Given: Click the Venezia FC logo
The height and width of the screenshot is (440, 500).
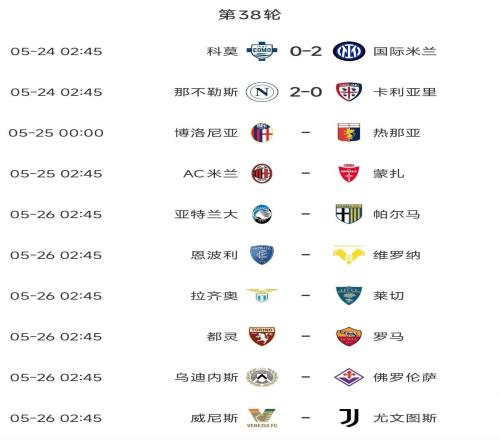Looking at the screenshot, I should (262, 418).
